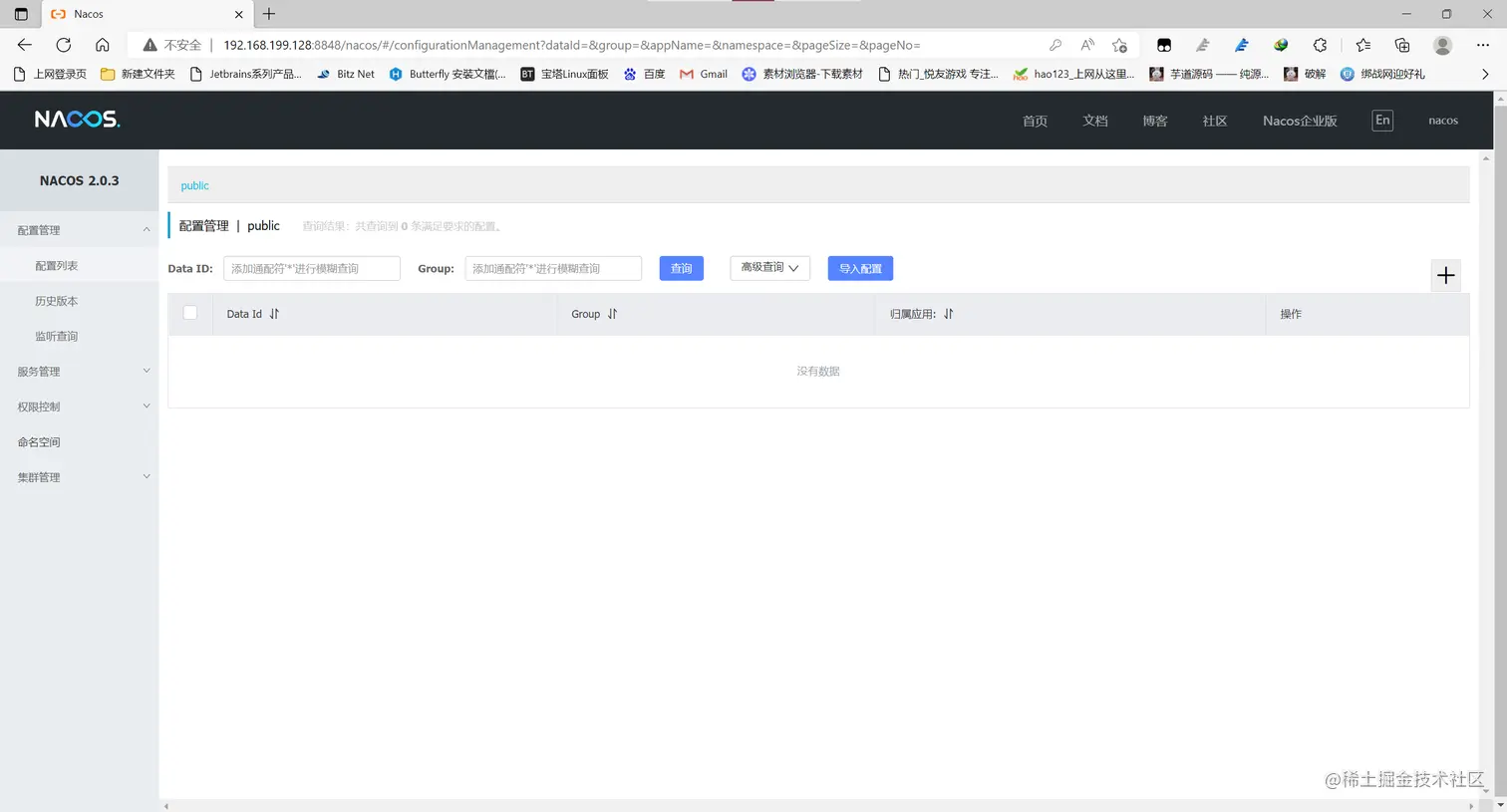Open 素材浏览器-下载素材 bookmark
The image size is (1507, 812).
click(x=802, y=74)
